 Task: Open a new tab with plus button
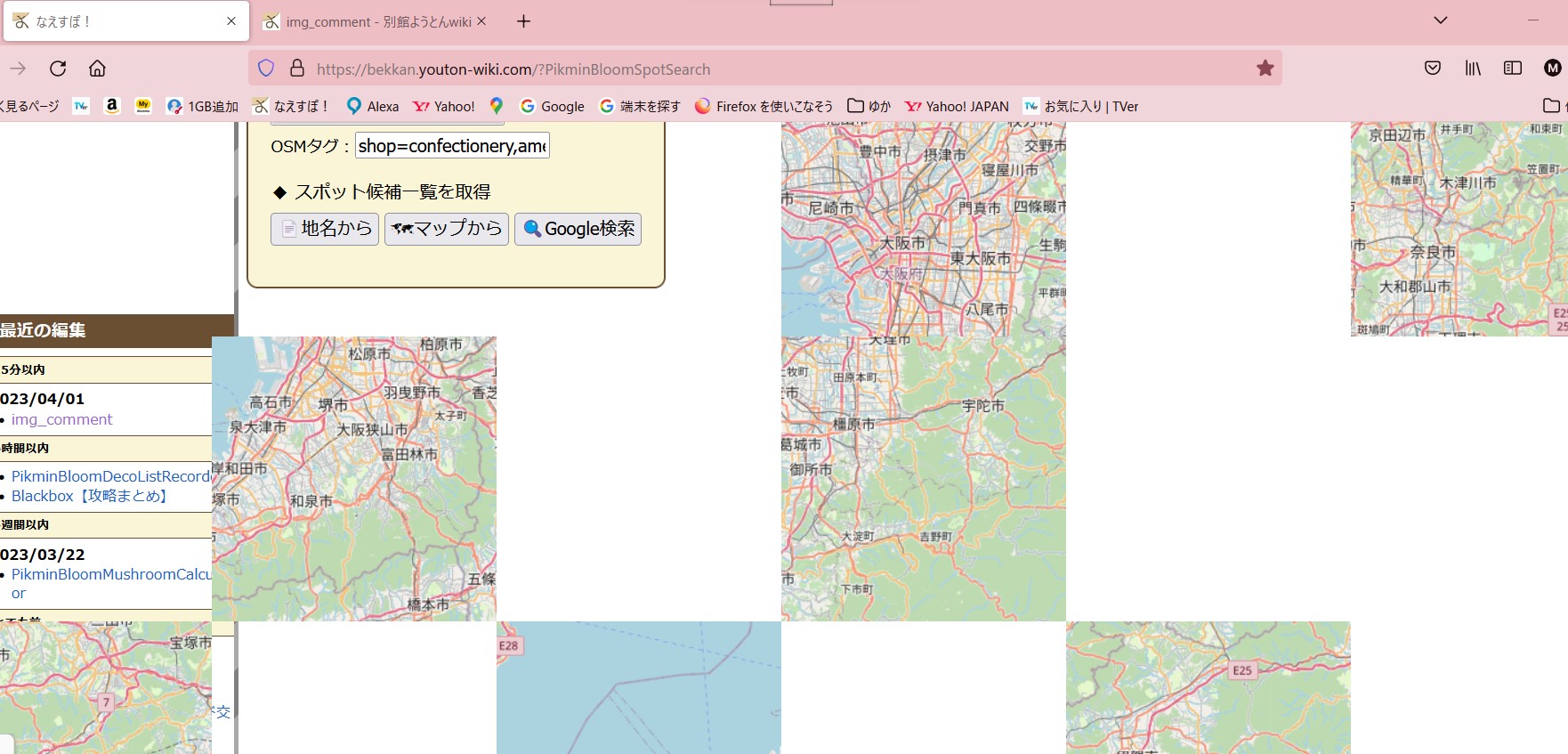click(x=524, y=21)
